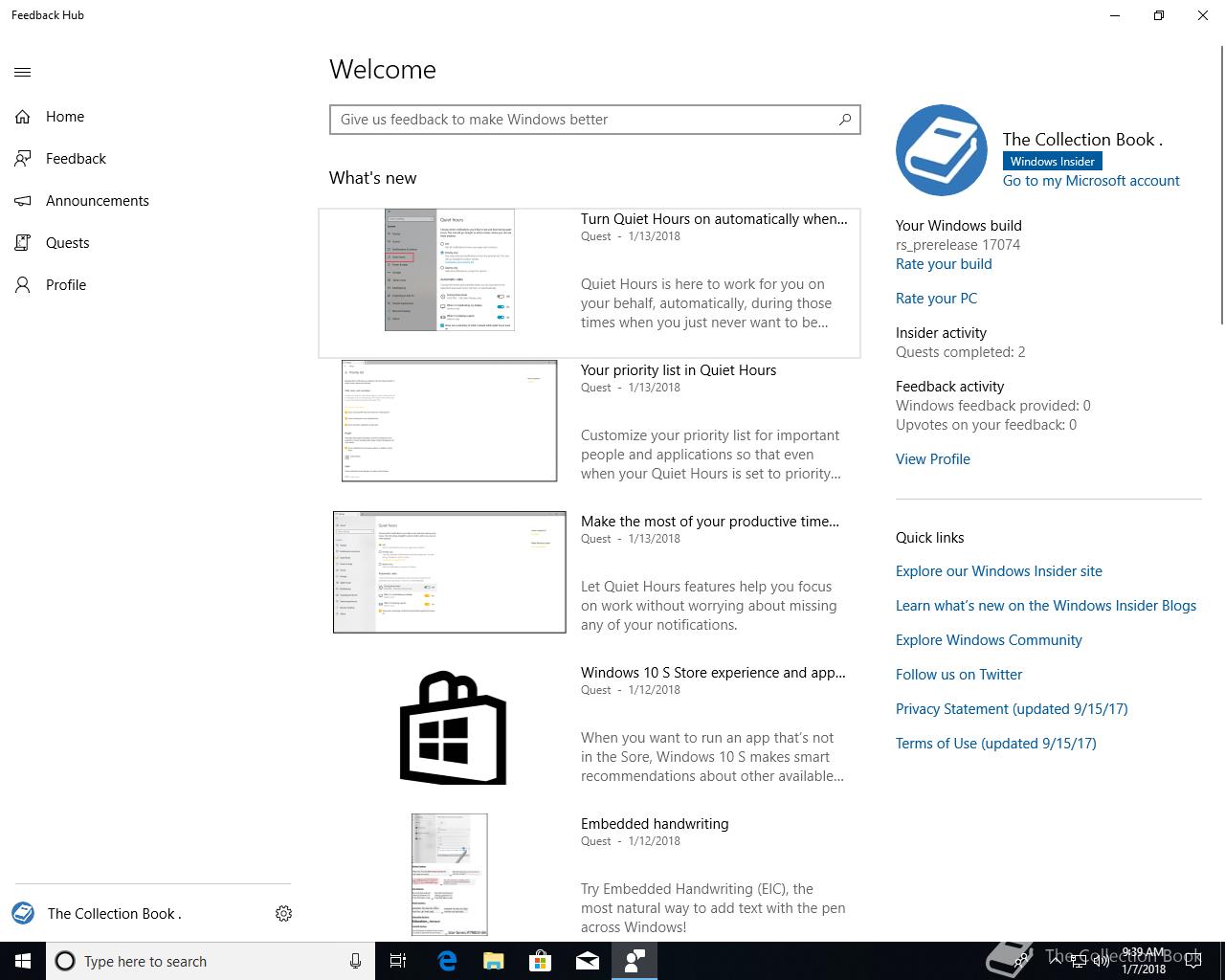This screenshot has height=980, width=1225.
Task: Open the Privacy Statement link
Action: pyautogui.click(x=1012, y=709)
